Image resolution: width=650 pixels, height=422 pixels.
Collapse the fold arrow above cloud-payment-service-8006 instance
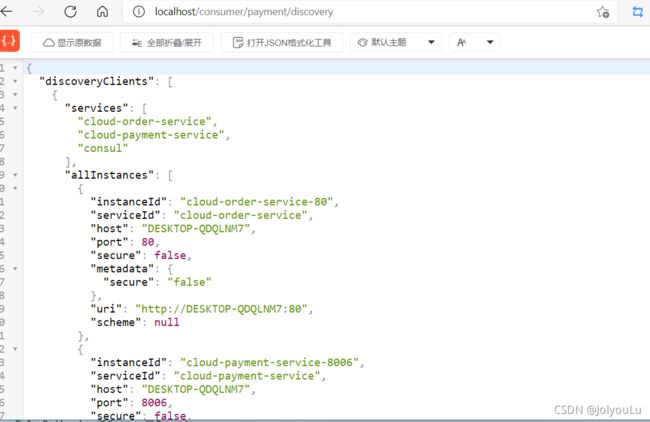15,349
